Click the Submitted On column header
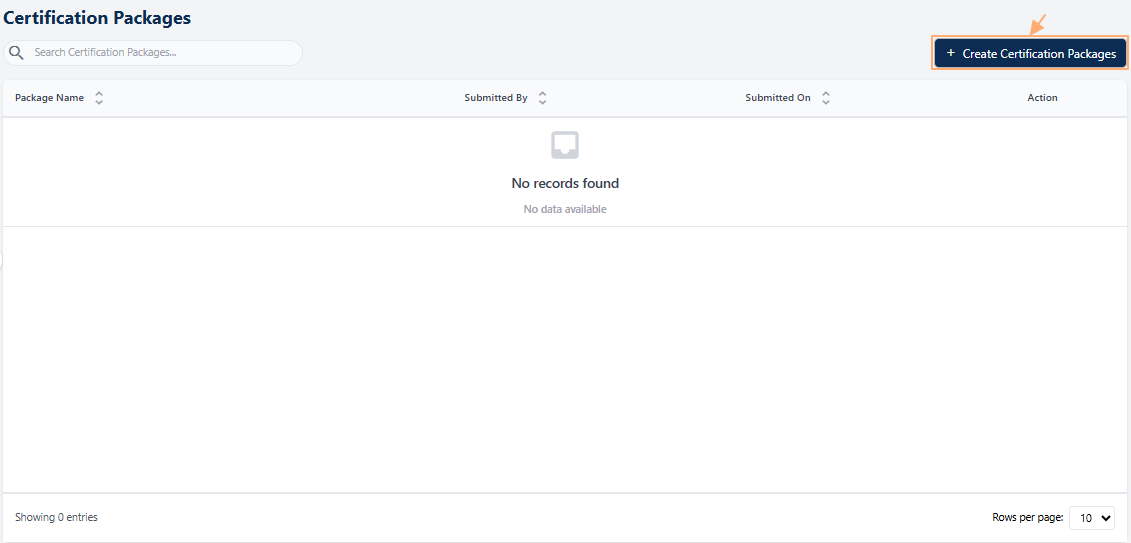Image resolution: width=1131 pixels, height=543 pixels. [778, 98]
